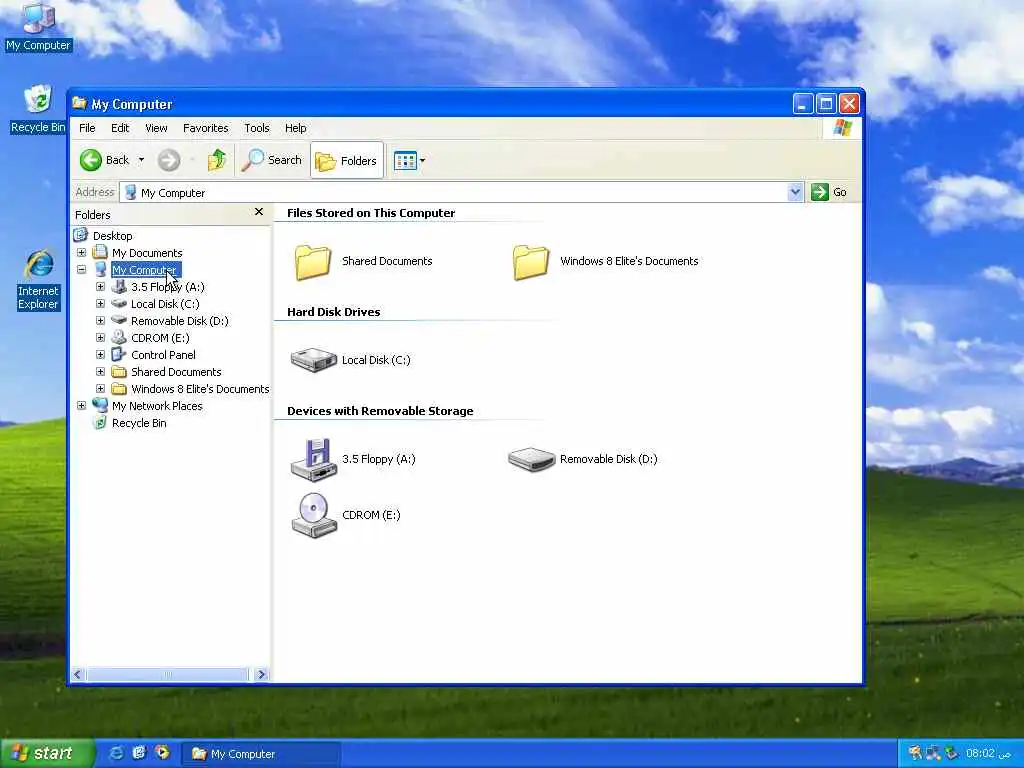Expand Control Panel tree node
1024x768 pixels.
click(101, 355)
